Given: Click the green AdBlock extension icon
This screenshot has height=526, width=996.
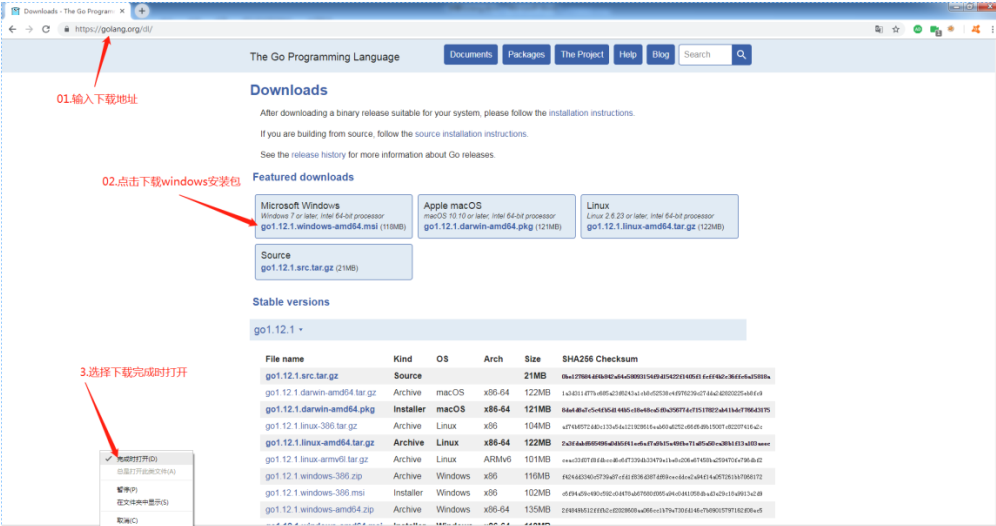Looking at the screenshot, I should click(x=917, y=29).
